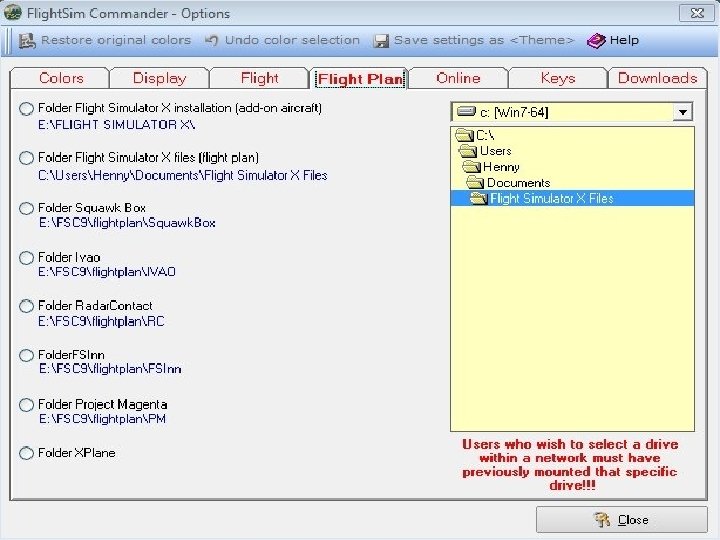Image resolution: width=720 pixels, height=540 pixels.
Task: Switch to the Colors tab
Action: [x=60, y=78]
